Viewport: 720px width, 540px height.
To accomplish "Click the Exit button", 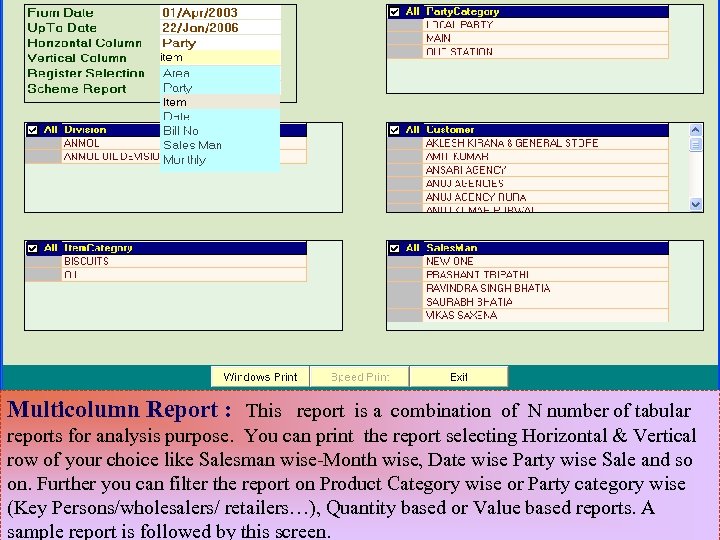I will point(459,377).
